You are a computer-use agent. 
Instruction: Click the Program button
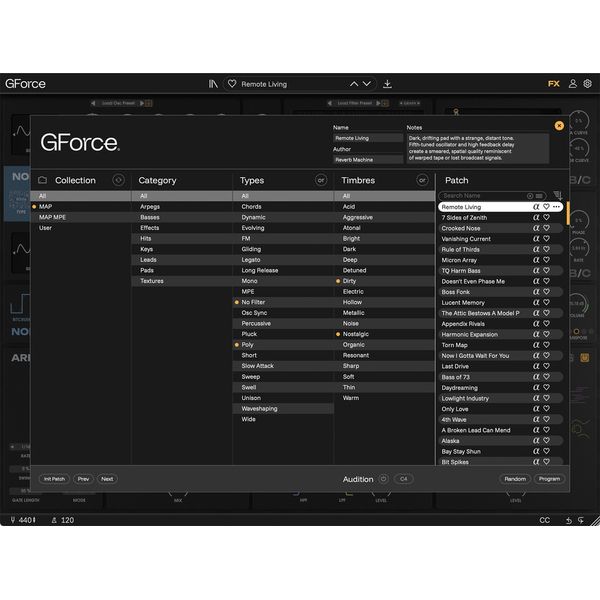pyautogui.click(x=549, y=479)
